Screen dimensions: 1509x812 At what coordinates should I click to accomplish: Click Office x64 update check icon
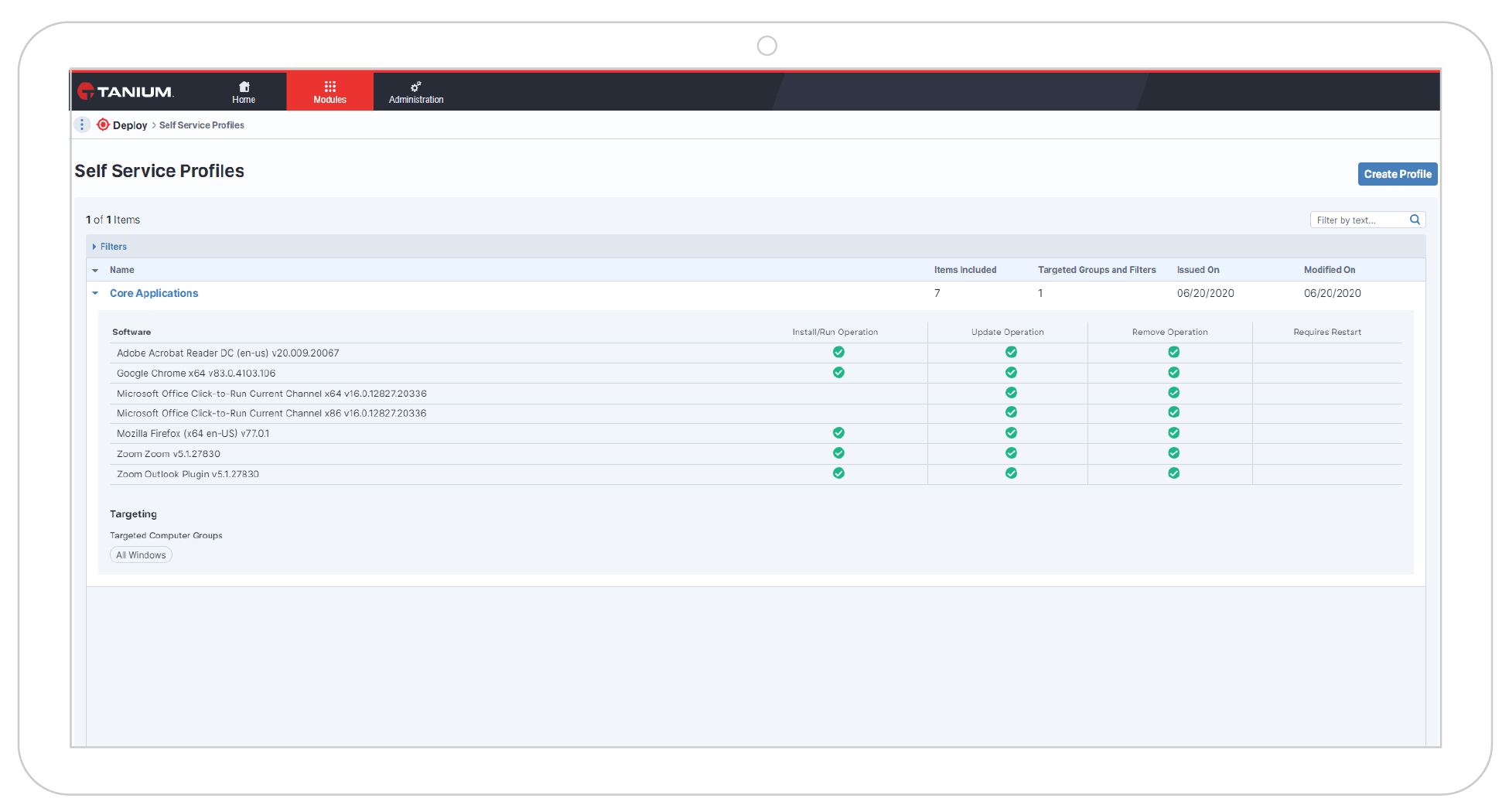pyautogui.click(x=1011, y=393)
